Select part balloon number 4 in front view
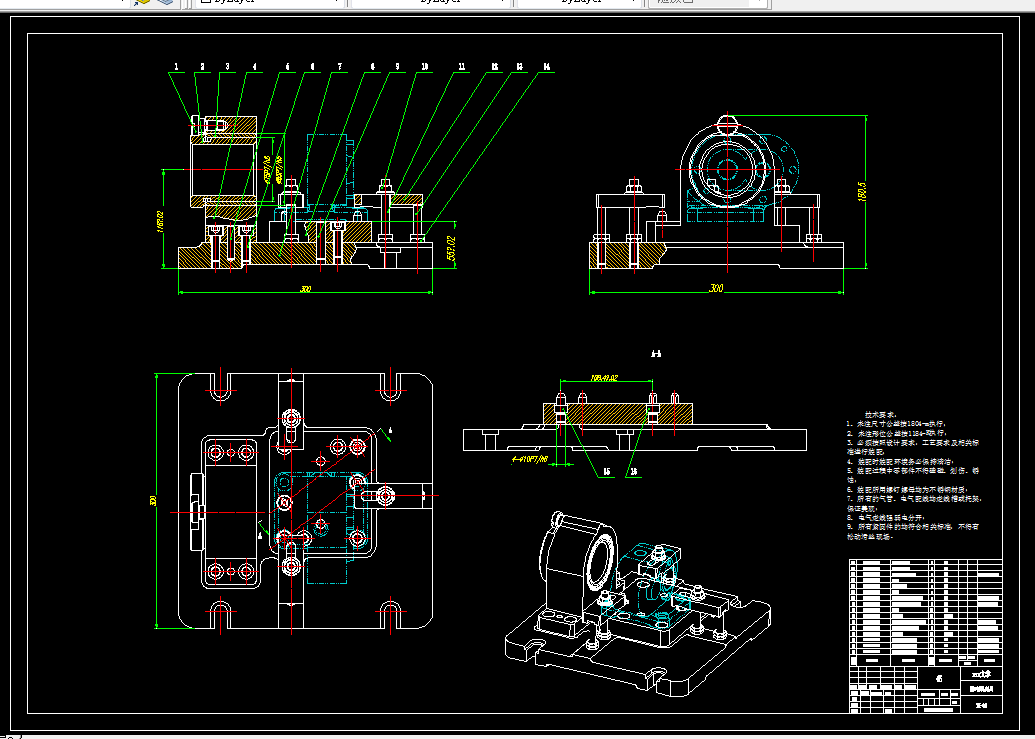Screen dimensions: 1035x739 pyautogui.click(x=254, y=67)
